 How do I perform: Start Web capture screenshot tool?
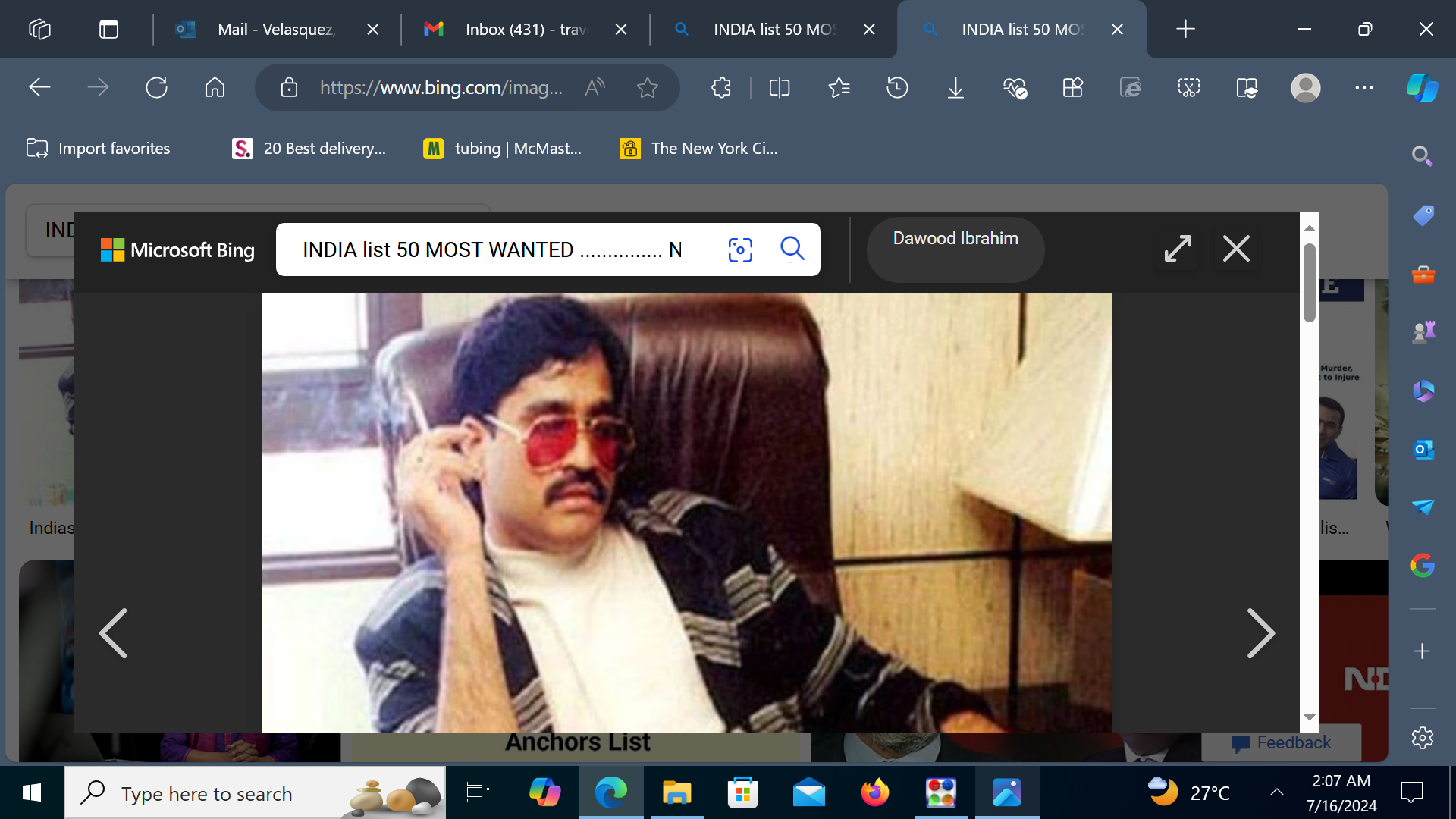[x=1189, y=88]
